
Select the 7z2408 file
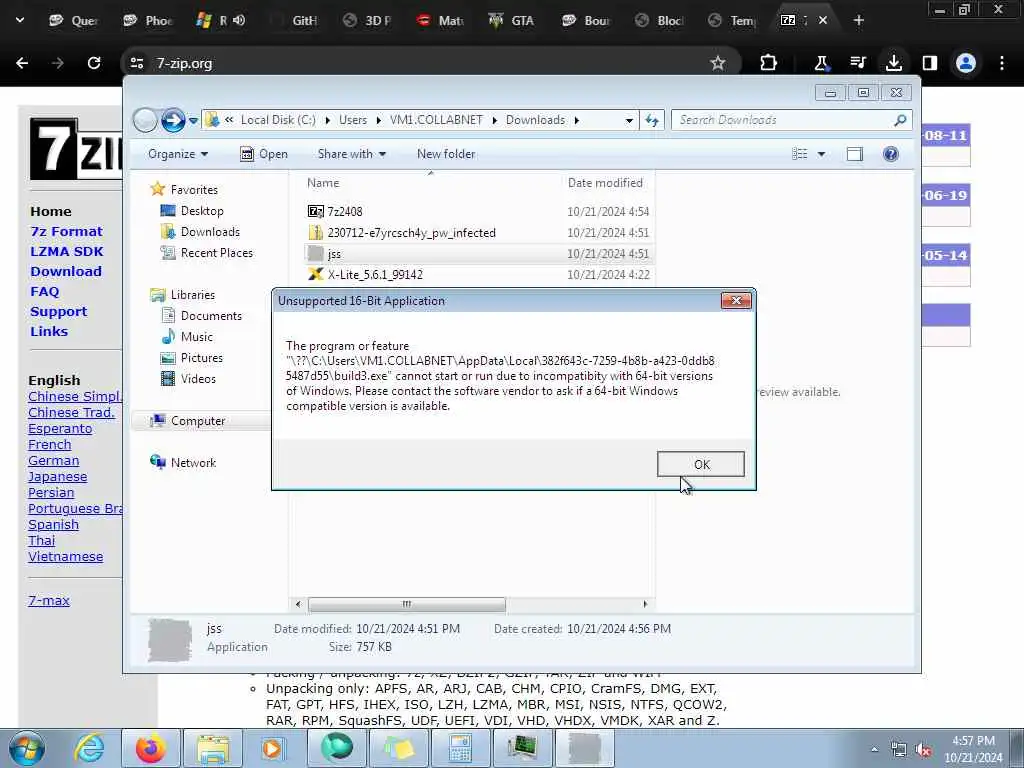point(478,212)
